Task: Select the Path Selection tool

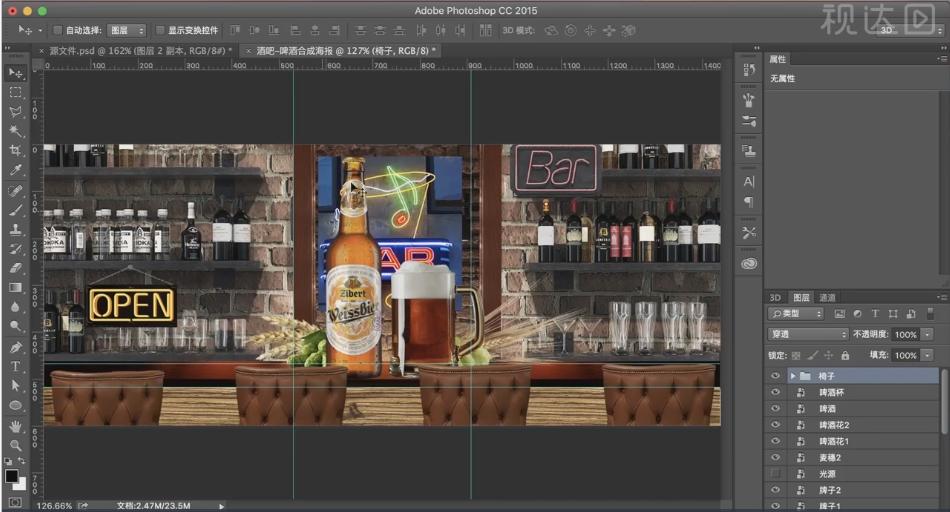Action: pos(15,386)
